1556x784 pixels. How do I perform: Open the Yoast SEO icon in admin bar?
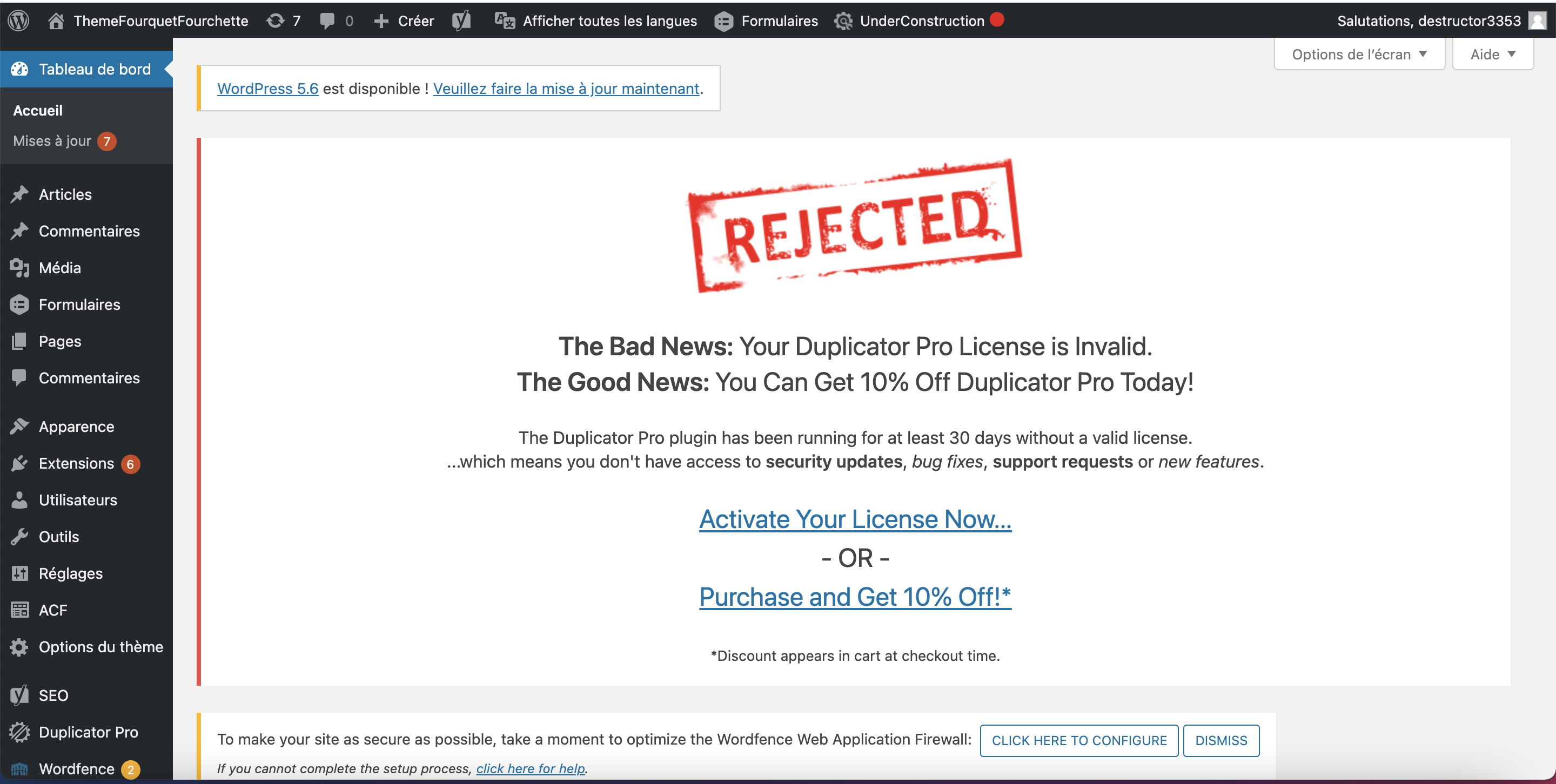[461, 21]
